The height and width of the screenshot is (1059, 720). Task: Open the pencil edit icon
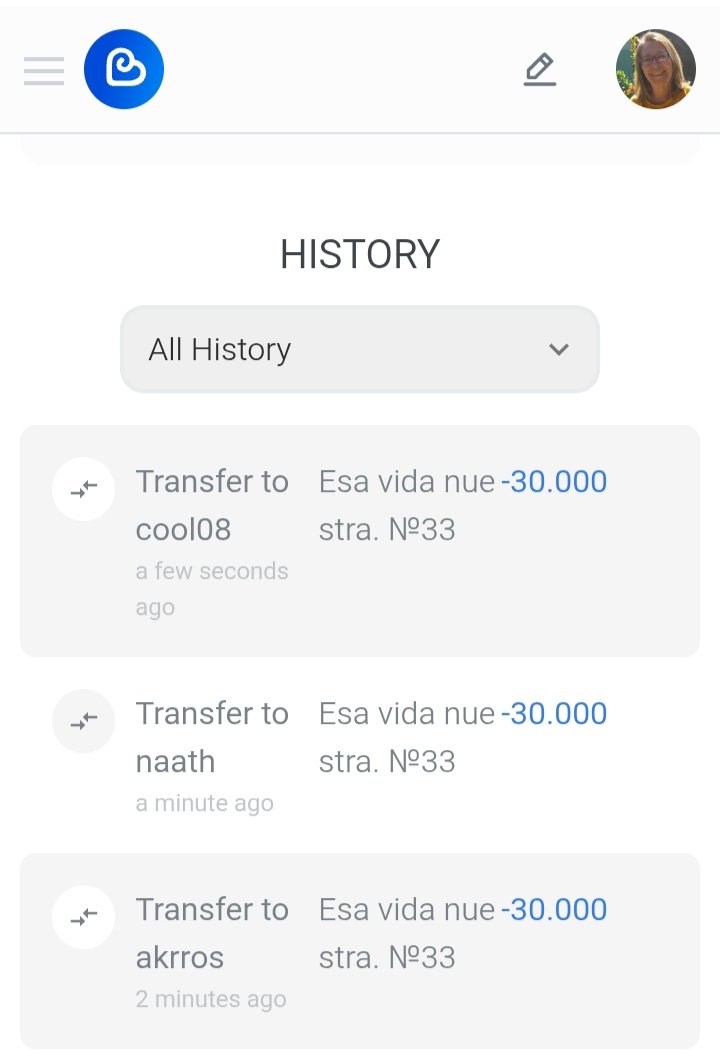coord(540,70)
